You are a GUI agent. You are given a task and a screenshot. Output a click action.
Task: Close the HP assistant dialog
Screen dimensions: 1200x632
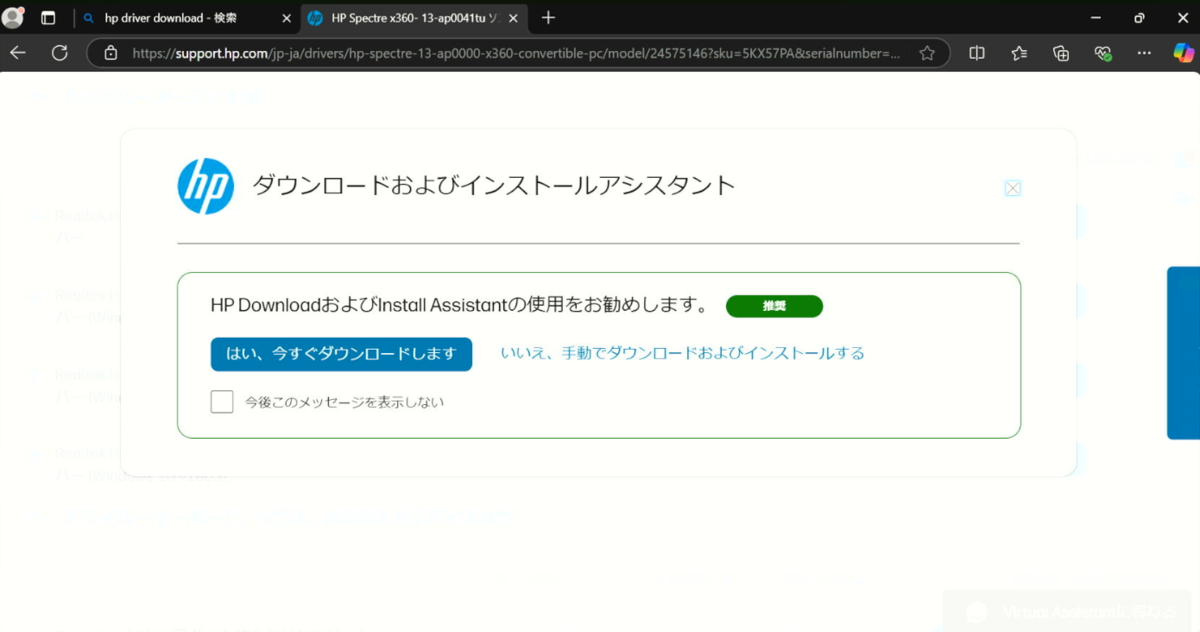[1012, 188]
